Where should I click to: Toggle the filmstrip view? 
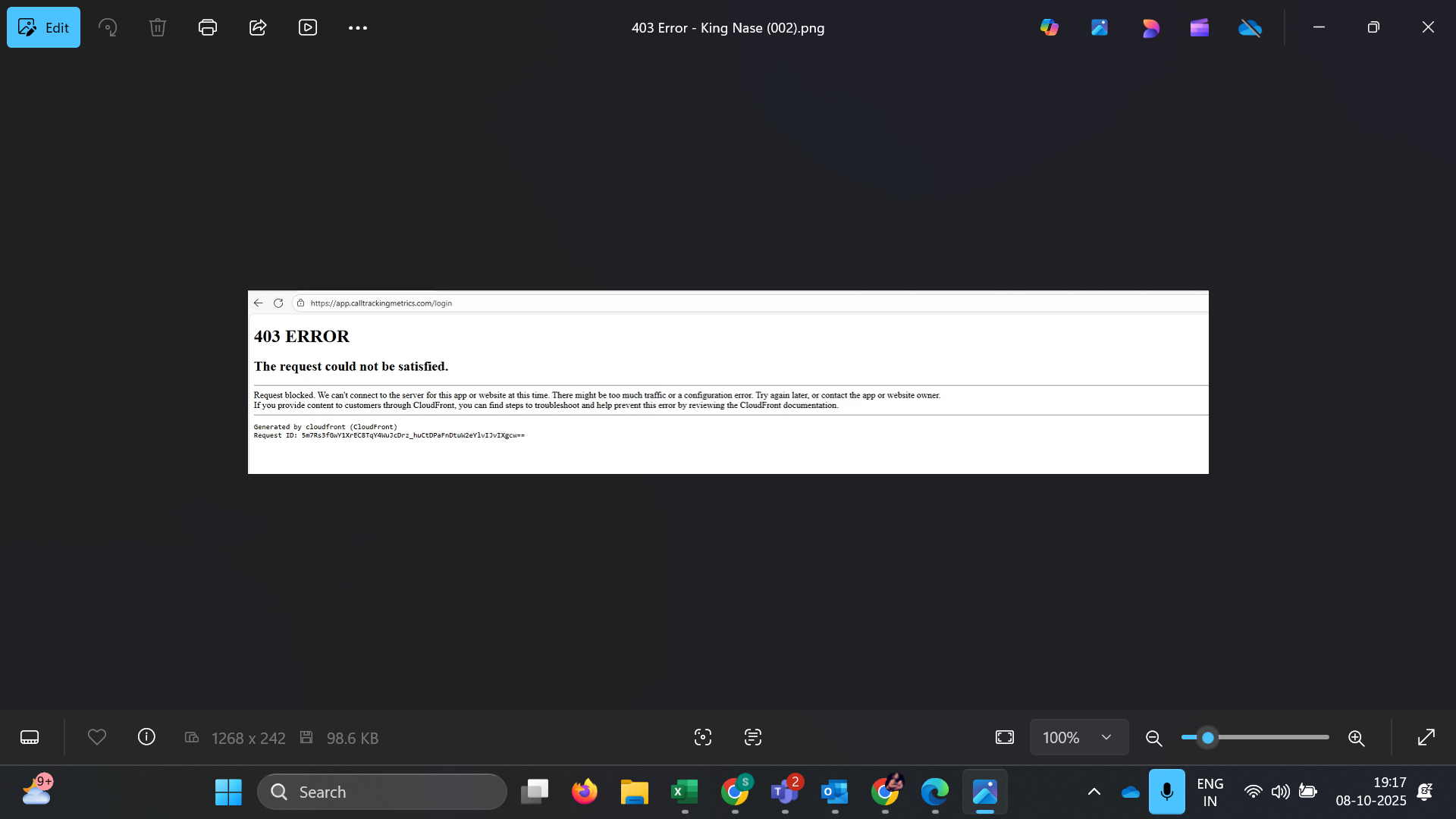tap(30, 737)
